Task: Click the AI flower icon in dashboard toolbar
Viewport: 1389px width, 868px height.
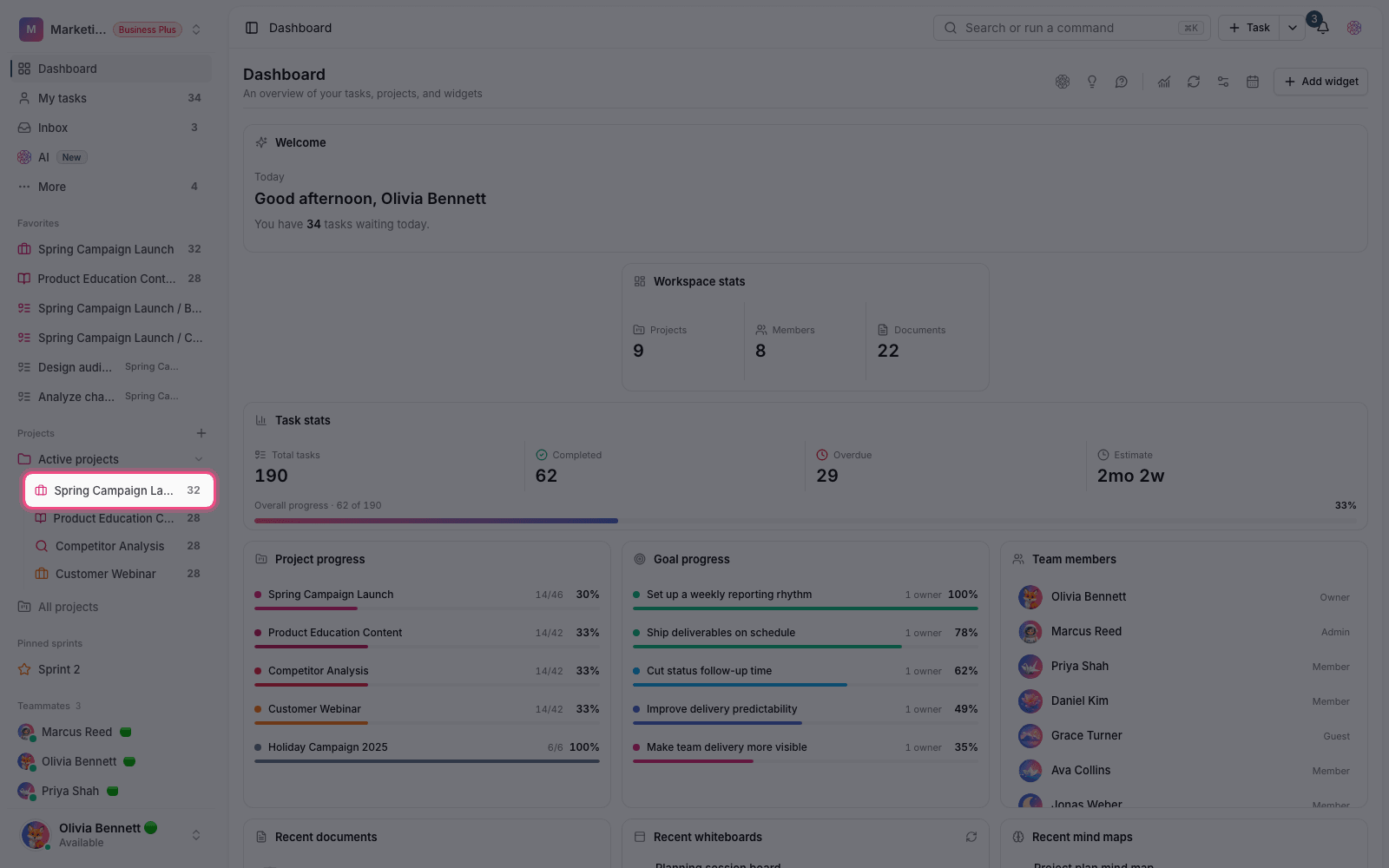Action: click(1063, 82)
